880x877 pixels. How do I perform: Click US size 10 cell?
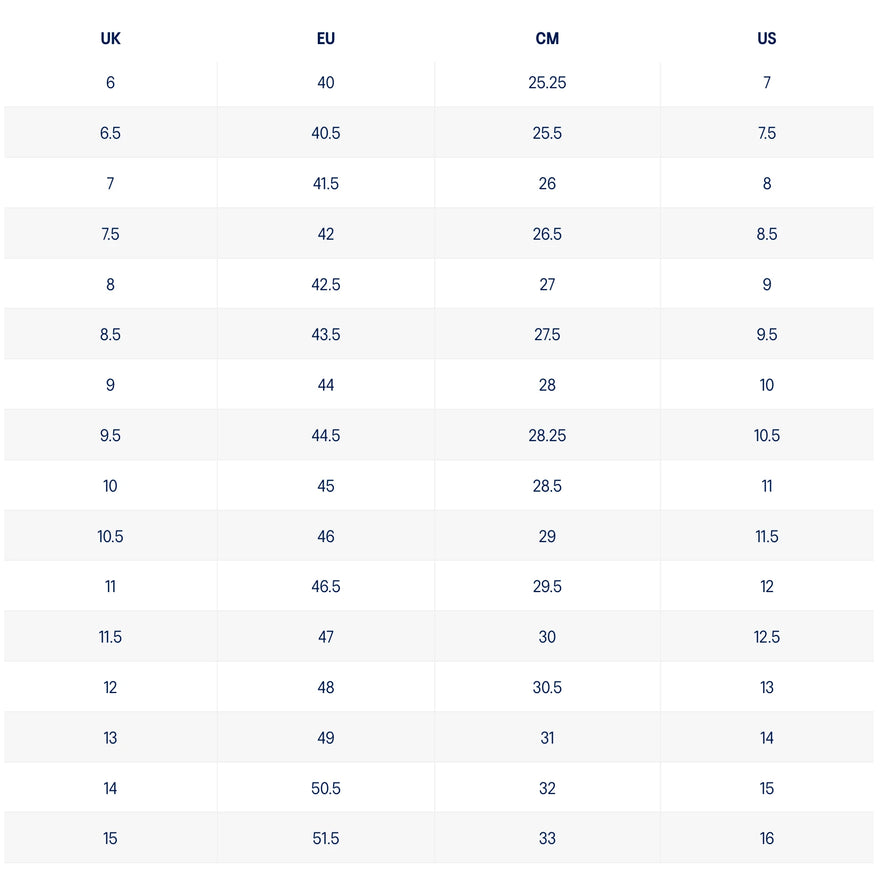pyautogui.click(x=767, y=385)
